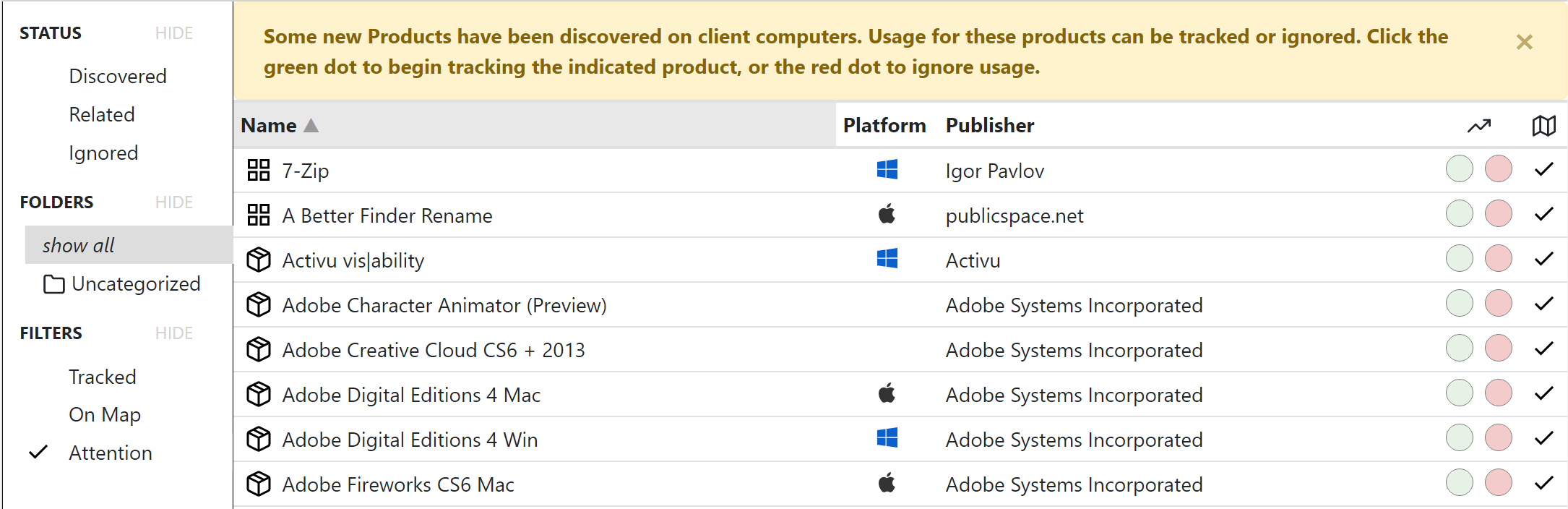The width and height of the screenshot is (1568, 509).
Task: Click the Windows platform icon for Activu vis|ability
Action: [x=887, y=259]
